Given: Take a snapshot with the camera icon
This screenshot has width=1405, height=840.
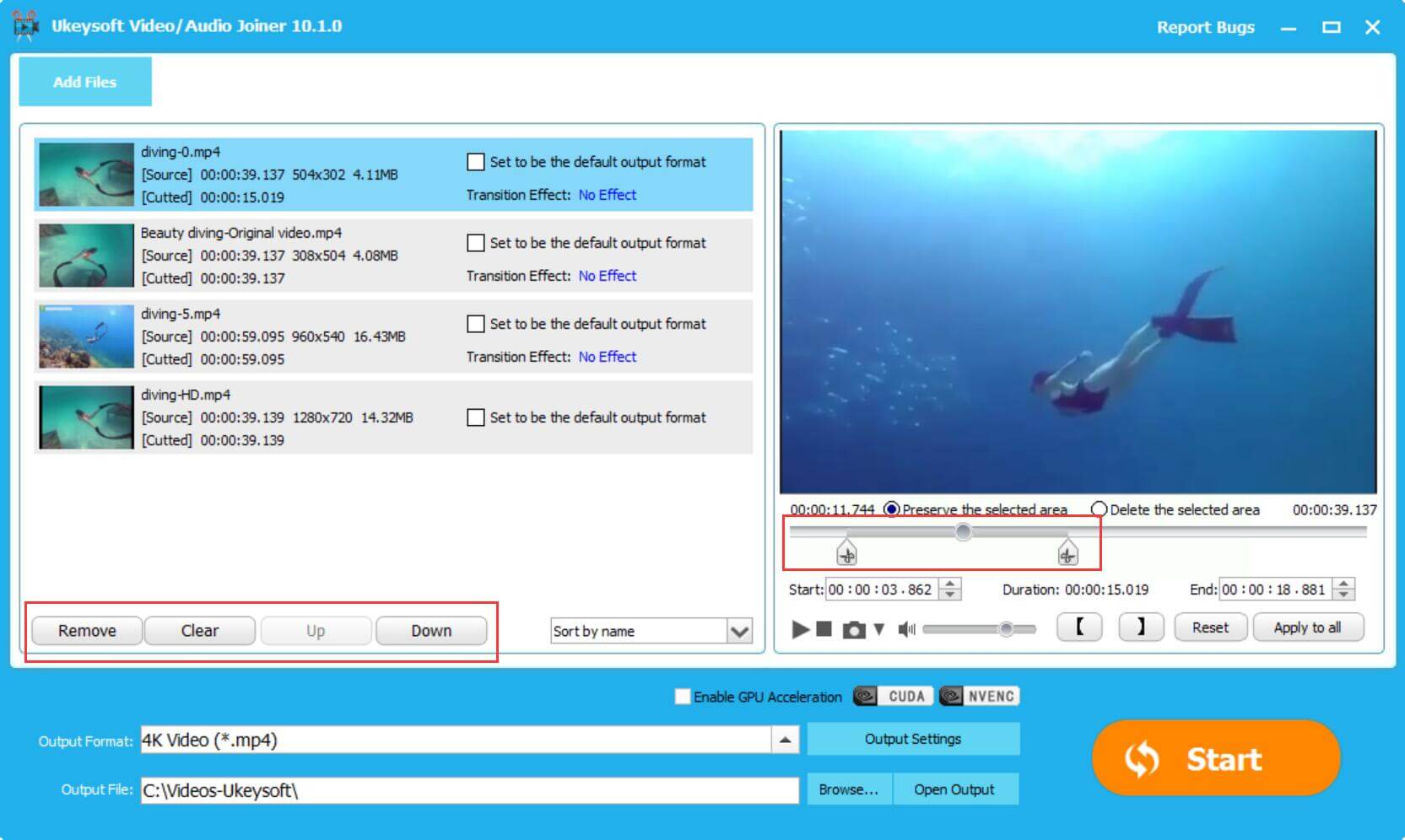Looking at the screenshot, I should point(854,630).
